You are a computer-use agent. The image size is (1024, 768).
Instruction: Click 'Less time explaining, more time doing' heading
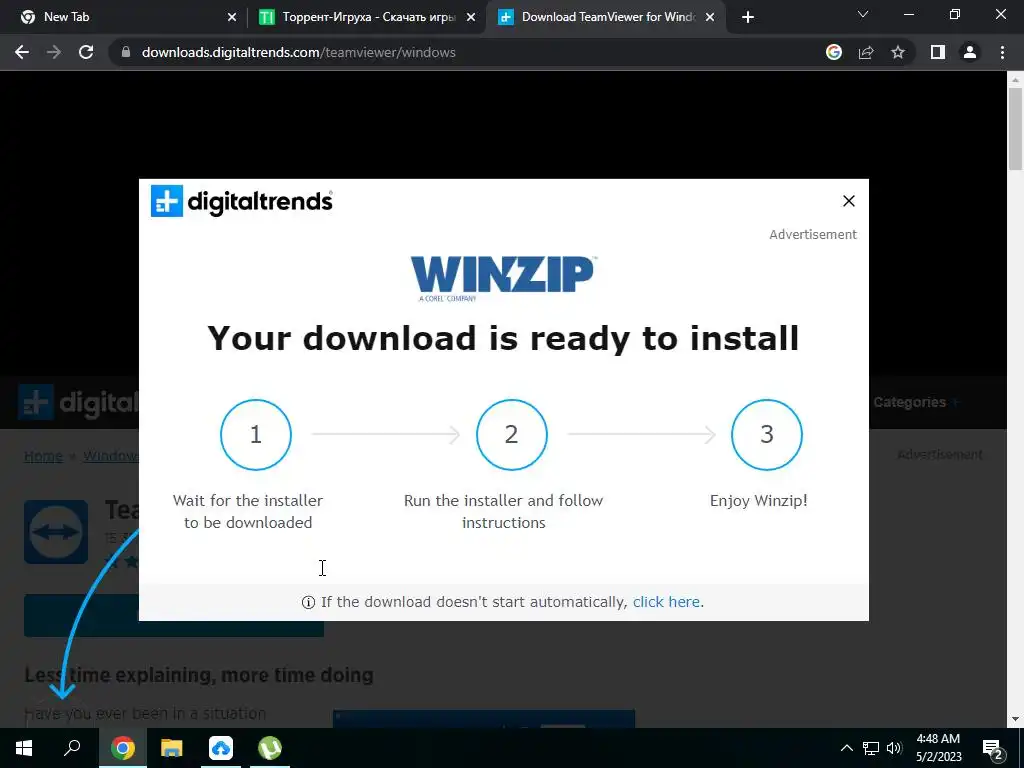(x=199, y=675)
